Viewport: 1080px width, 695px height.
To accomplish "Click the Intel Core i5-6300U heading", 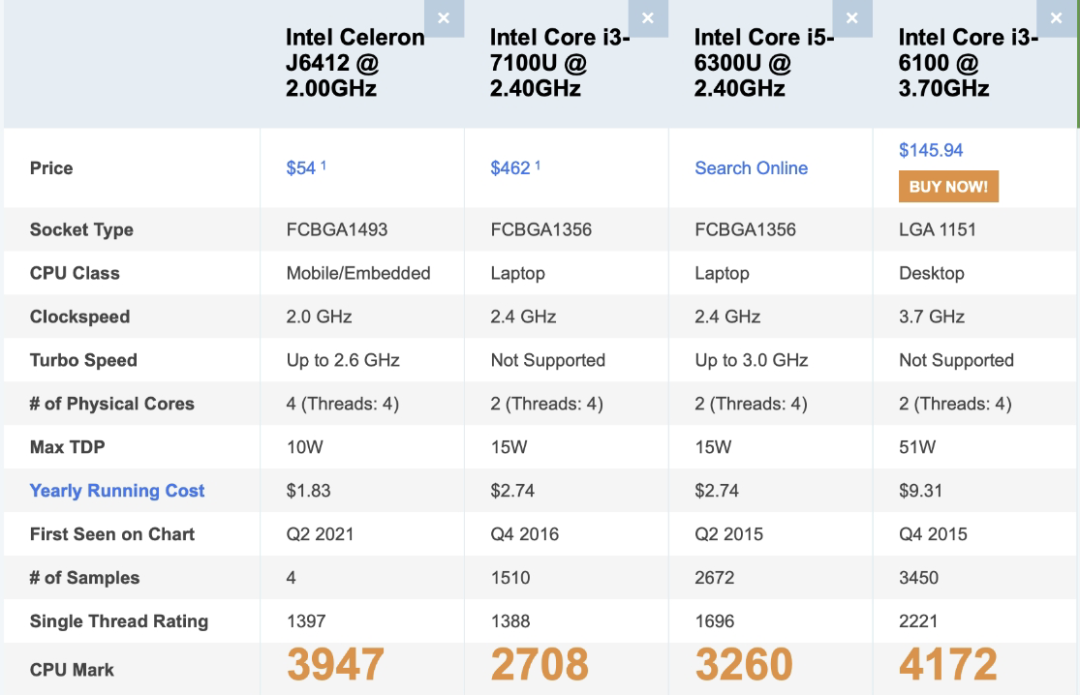I will coord(763,63).
